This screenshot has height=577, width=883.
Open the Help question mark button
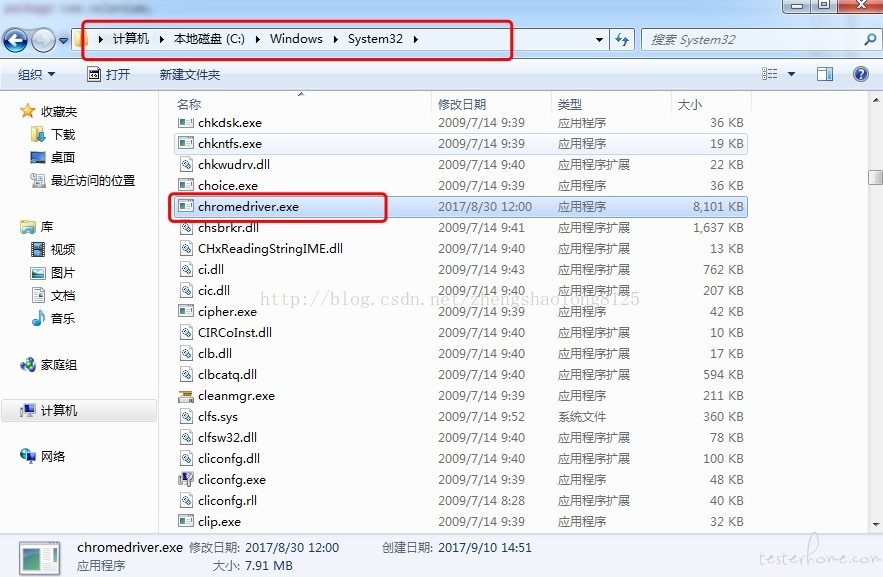pos(860,74)
